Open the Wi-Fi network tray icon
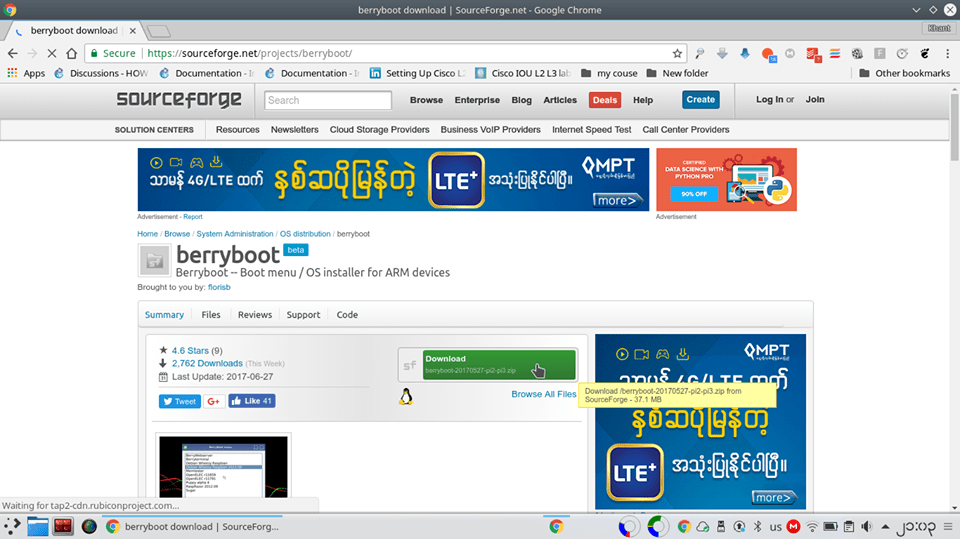Image resolution: width=960 pixels, height=539 pixels. pyautogui.click(x=812, y=527)
